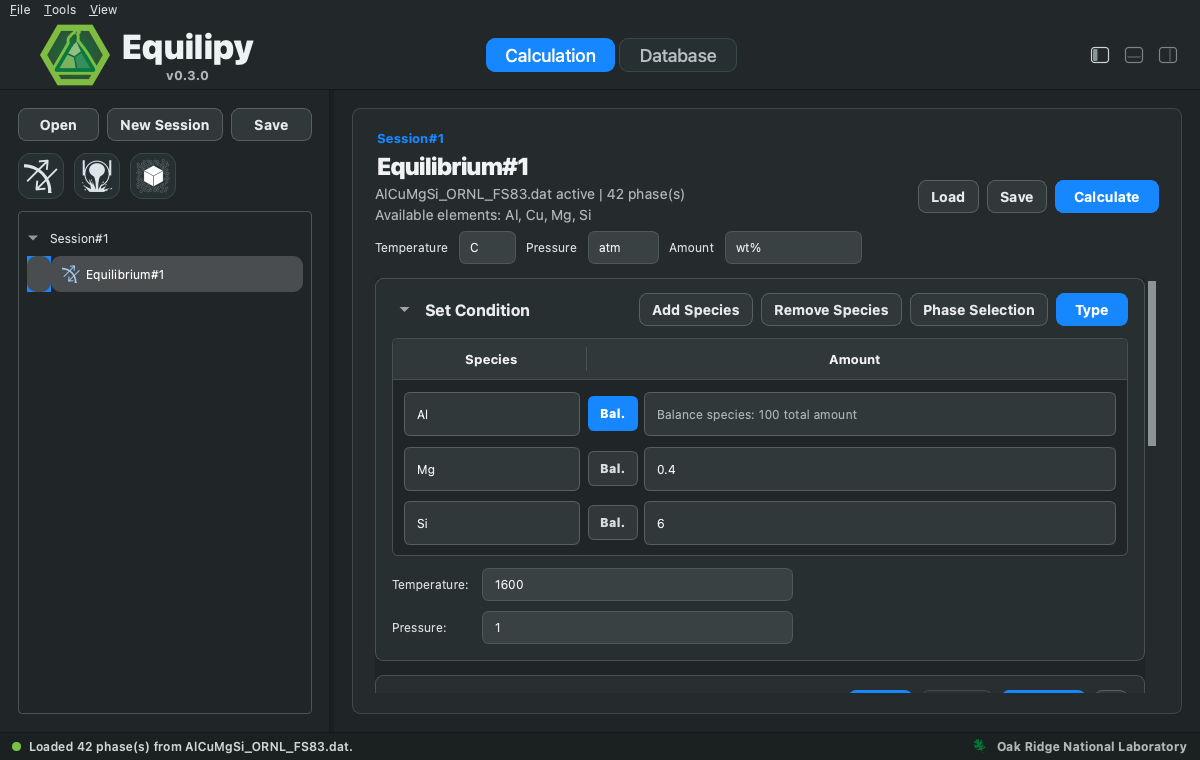Click the v0.3.0 version label
The width and height of the screenshot is (1200, 760).
coord(187,75)
